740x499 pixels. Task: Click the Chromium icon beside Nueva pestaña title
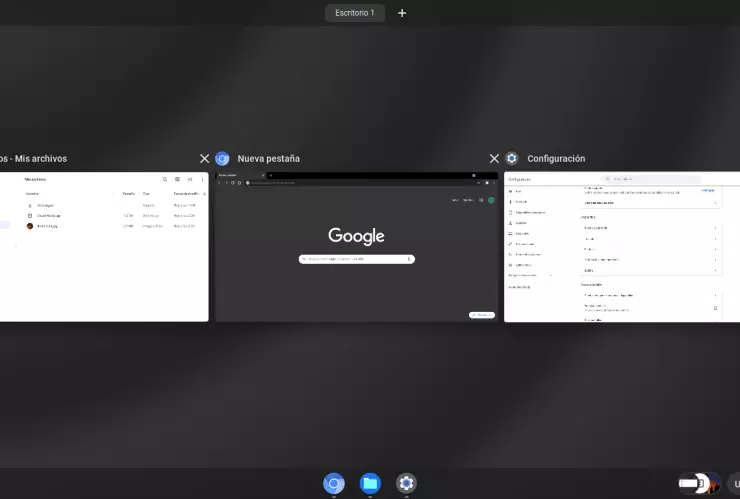(222, 159)
